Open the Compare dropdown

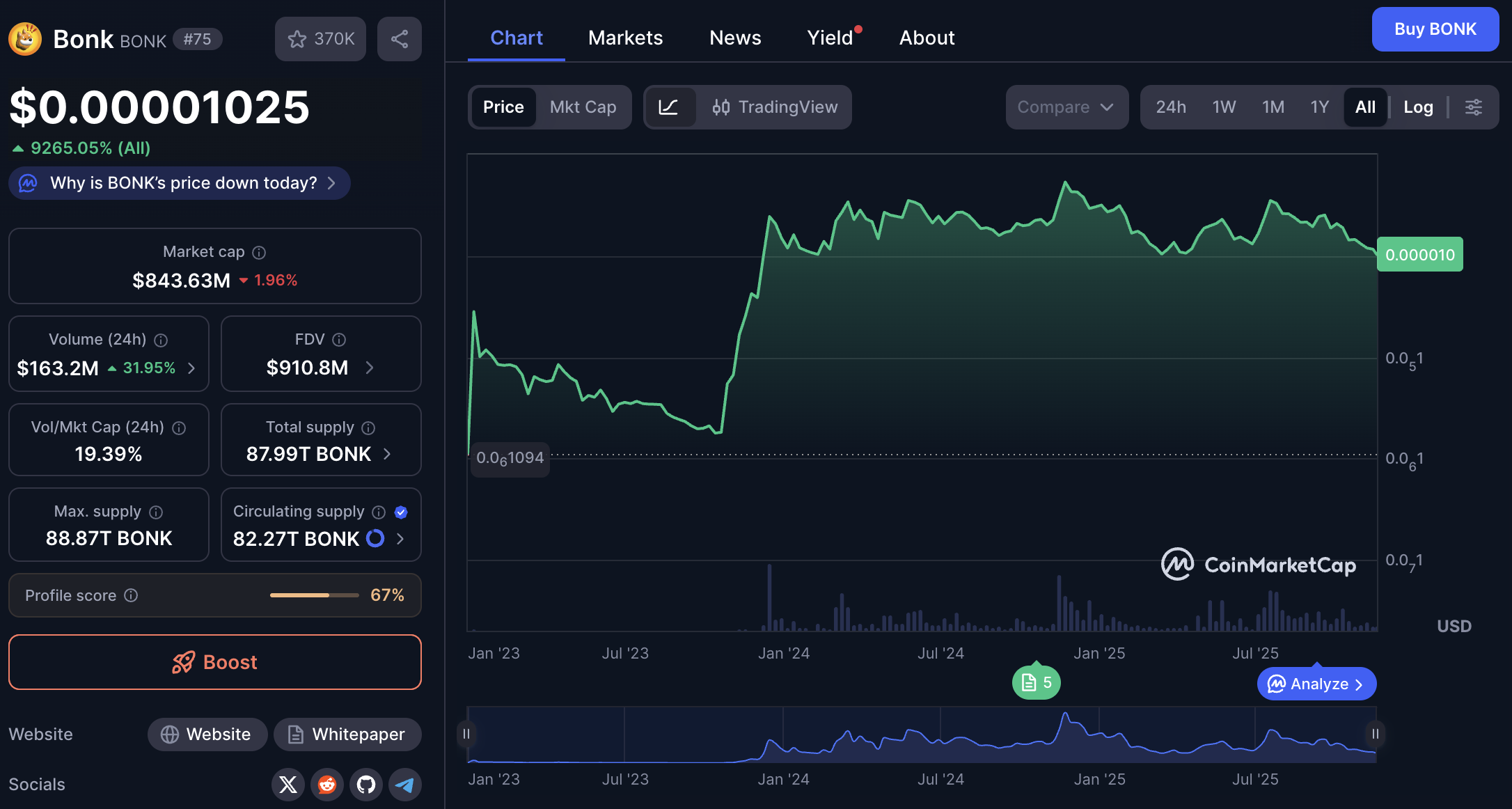[1066, 107]
